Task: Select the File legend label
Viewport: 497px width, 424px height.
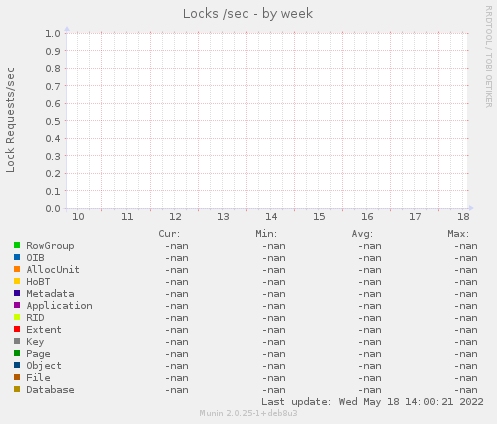Action: (38, 378)
